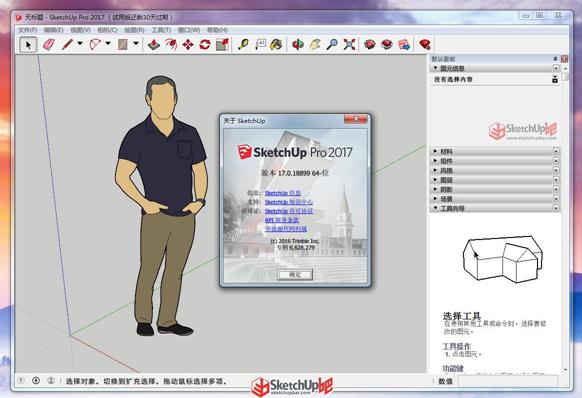
Task: Activate the Zoom magnifier tool
Action: [332, 45]
